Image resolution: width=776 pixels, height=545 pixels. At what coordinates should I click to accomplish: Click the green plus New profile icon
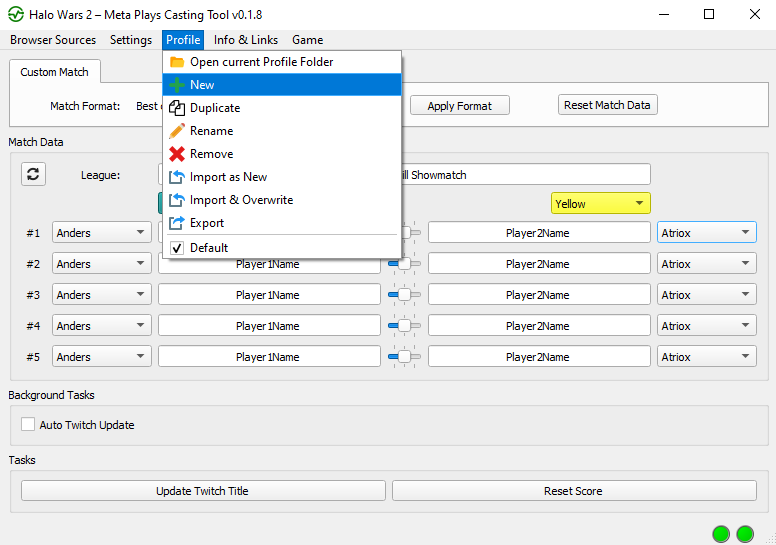pyautogui.click(x=177, y=85)
